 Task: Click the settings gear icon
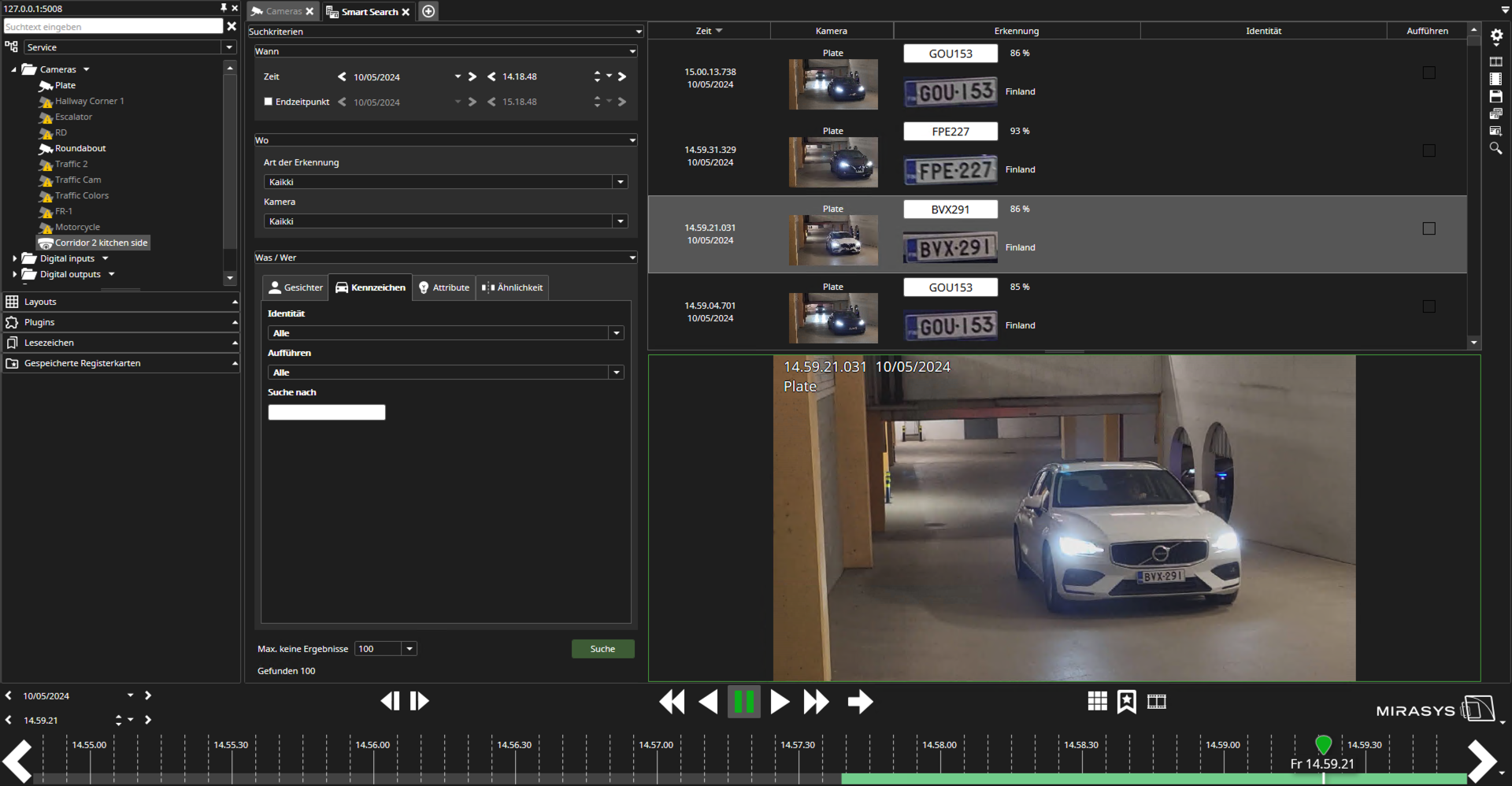(x=1496, y=35)
